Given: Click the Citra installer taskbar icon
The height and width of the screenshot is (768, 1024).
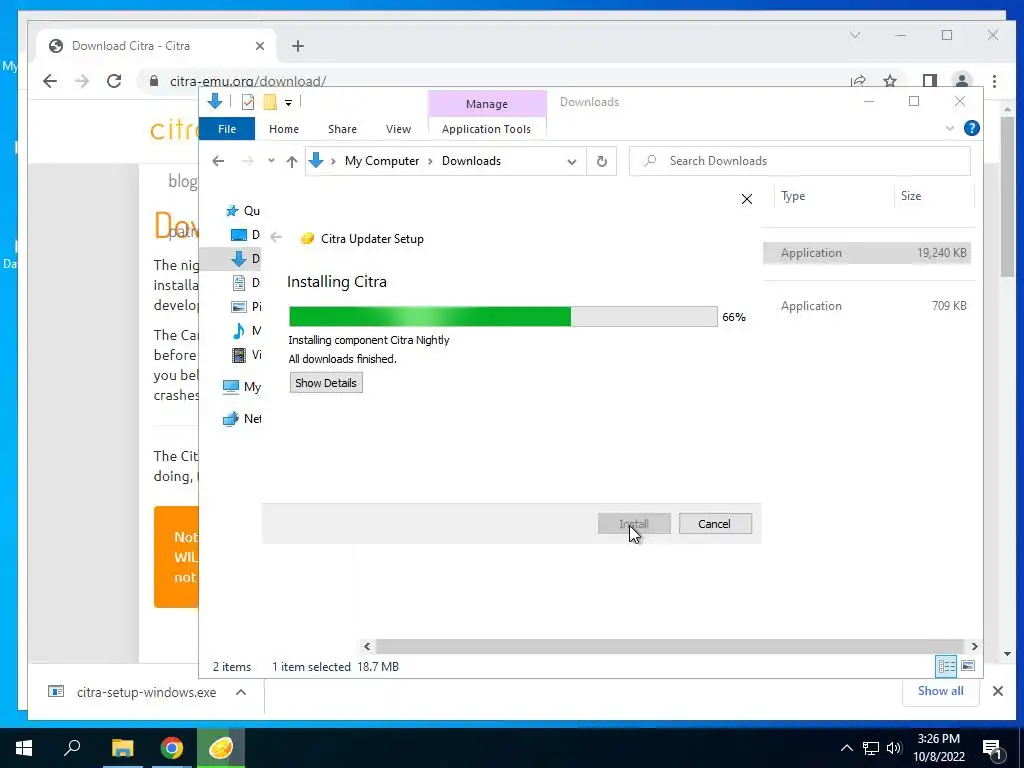Looking at the screenshot, I should [221, 748].
